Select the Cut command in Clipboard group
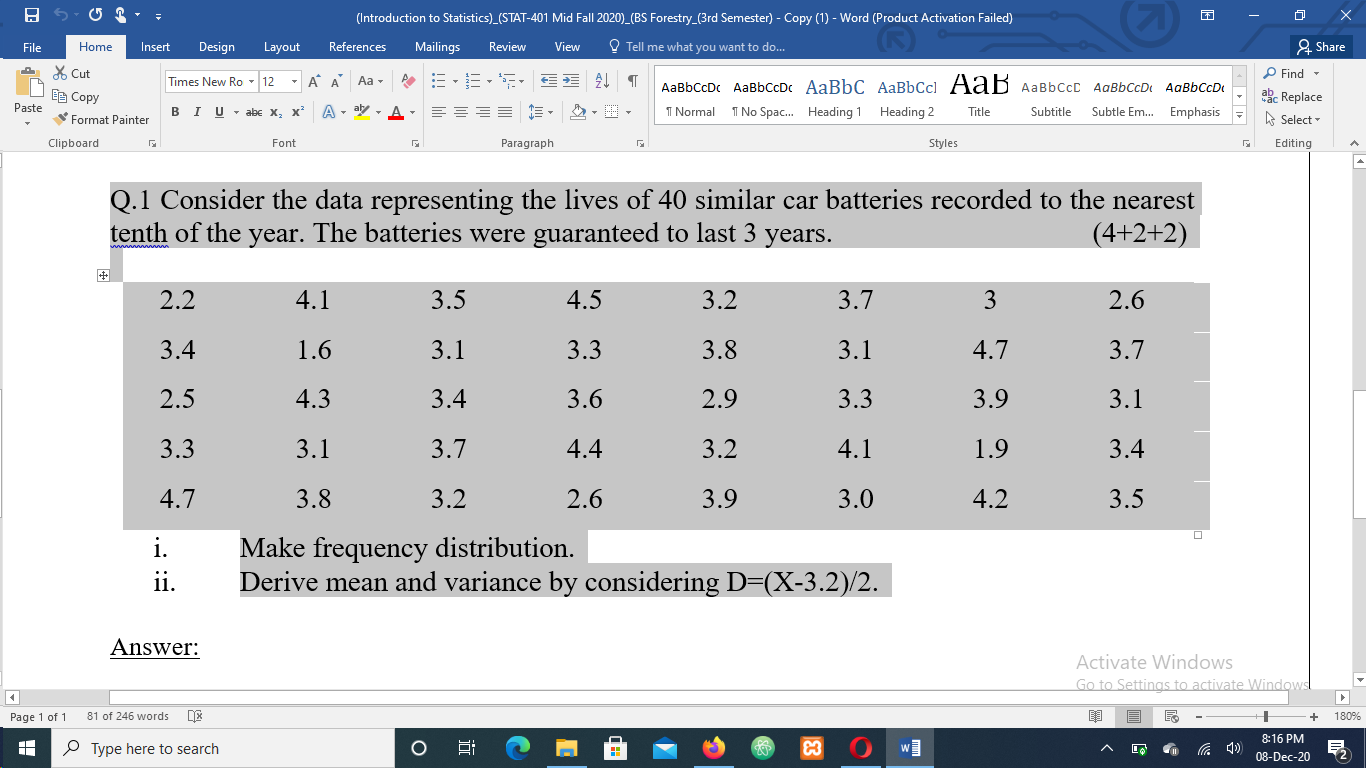The image size is (1366, 768). (70, 73)
